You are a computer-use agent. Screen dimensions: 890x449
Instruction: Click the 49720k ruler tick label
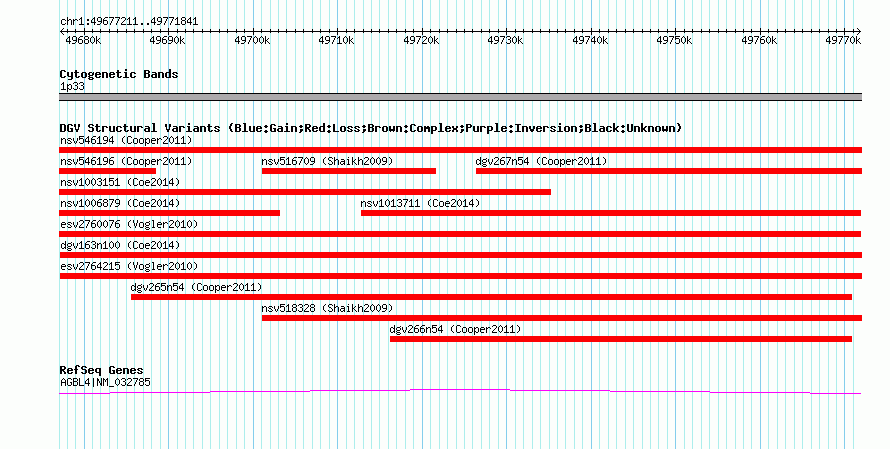(421, 40)
